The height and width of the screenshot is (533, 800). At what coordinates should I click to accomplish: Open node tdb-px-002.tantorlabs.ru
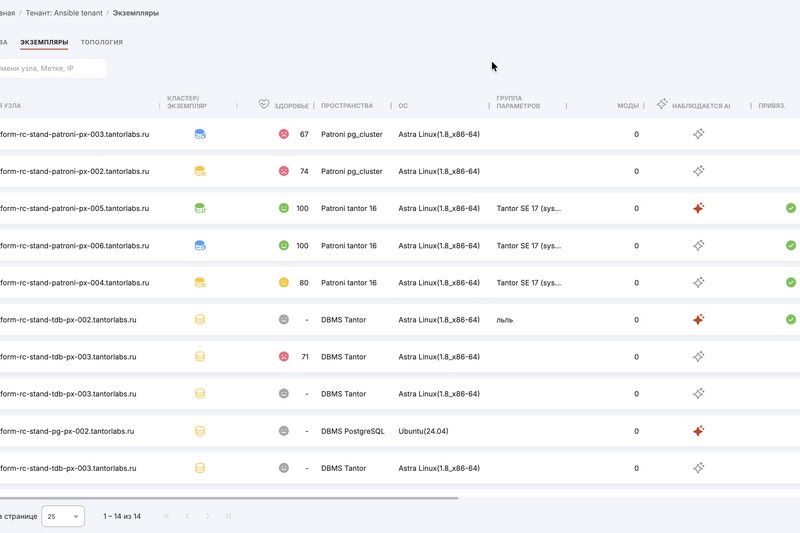[x=68, y=320]
